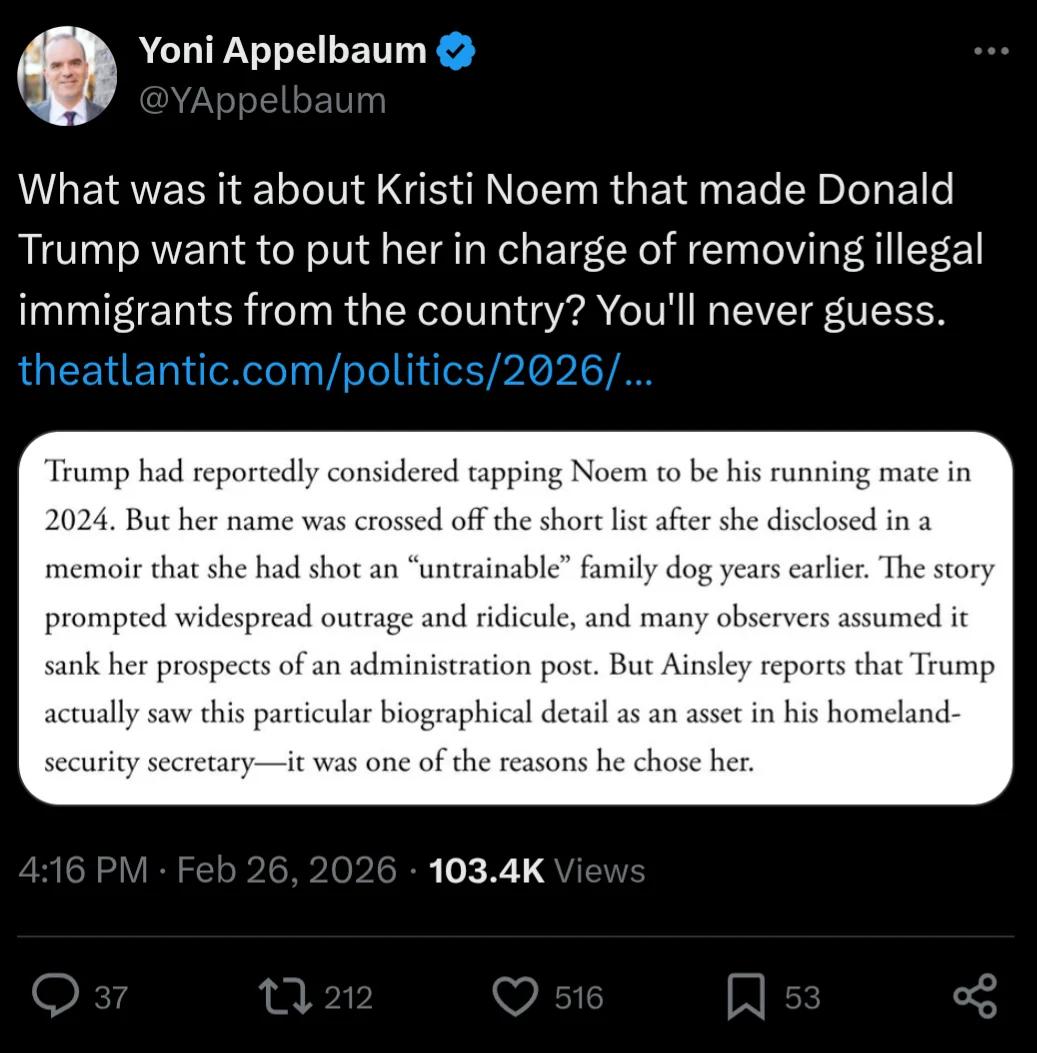1037x1053 pixels.
Task: Open the share icon options
Action: click(974, 996)
